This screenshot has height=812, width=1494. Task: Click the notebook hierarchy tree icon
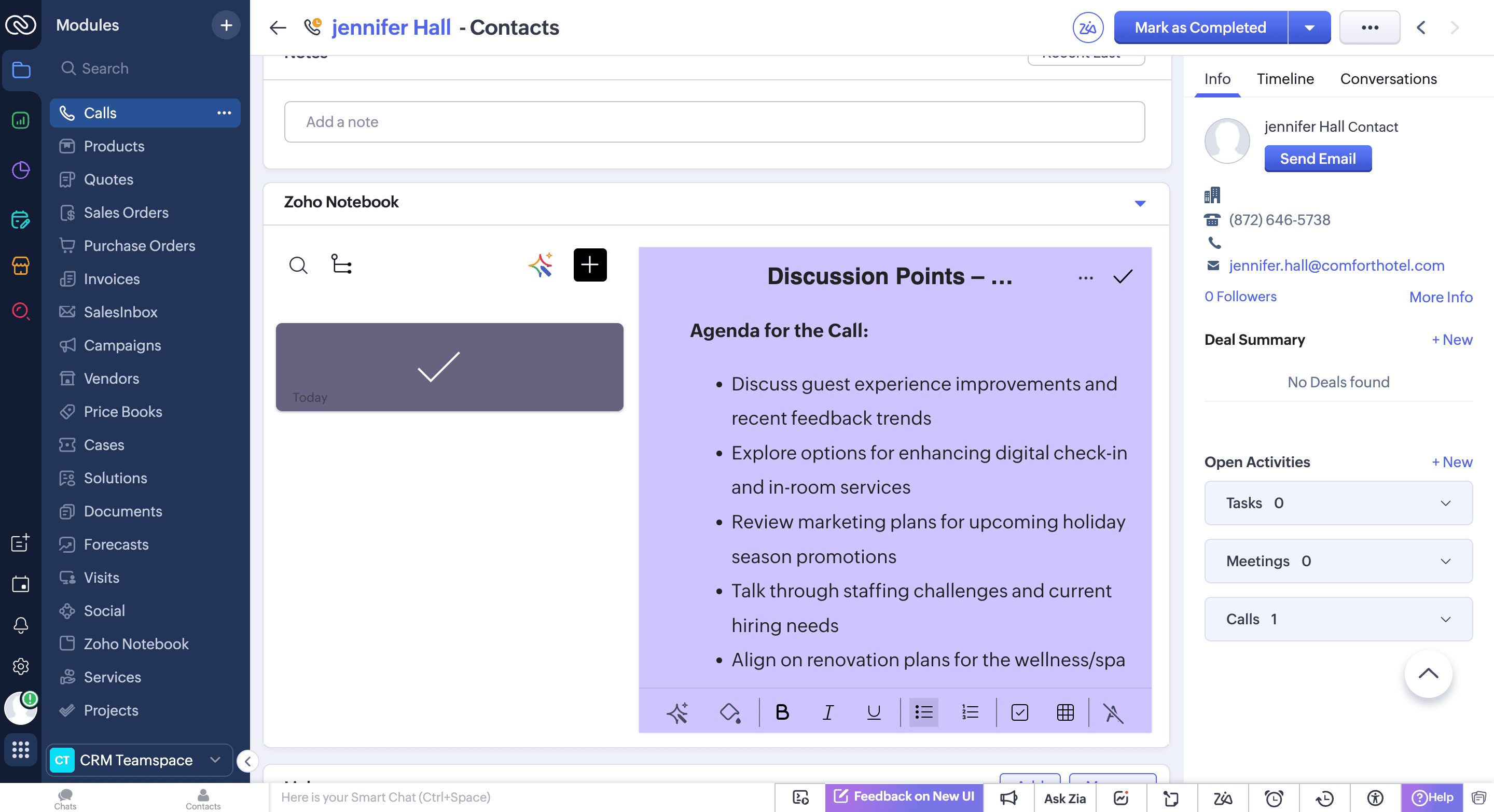tap(341, 264)
